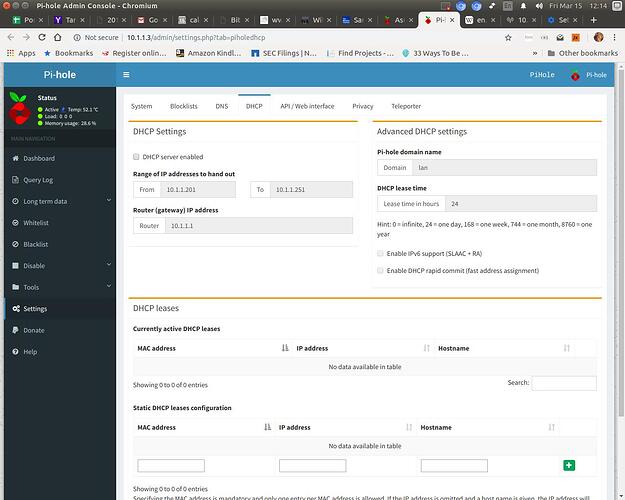This screenshot has width=625, height=500.
Task: Click the Pi-hole user menu at top right
Action: 588,75
